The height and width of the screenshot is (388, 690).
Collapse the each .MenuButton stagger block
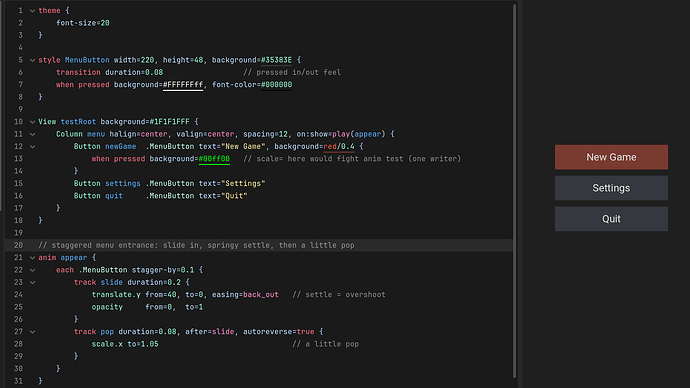33,270
